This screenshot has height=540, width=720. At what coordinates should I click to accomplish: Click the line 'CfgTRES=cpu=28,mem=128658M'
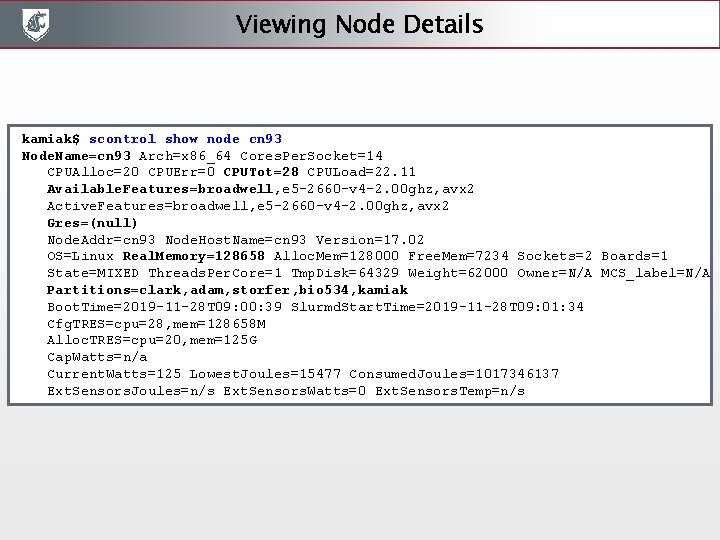156,324
